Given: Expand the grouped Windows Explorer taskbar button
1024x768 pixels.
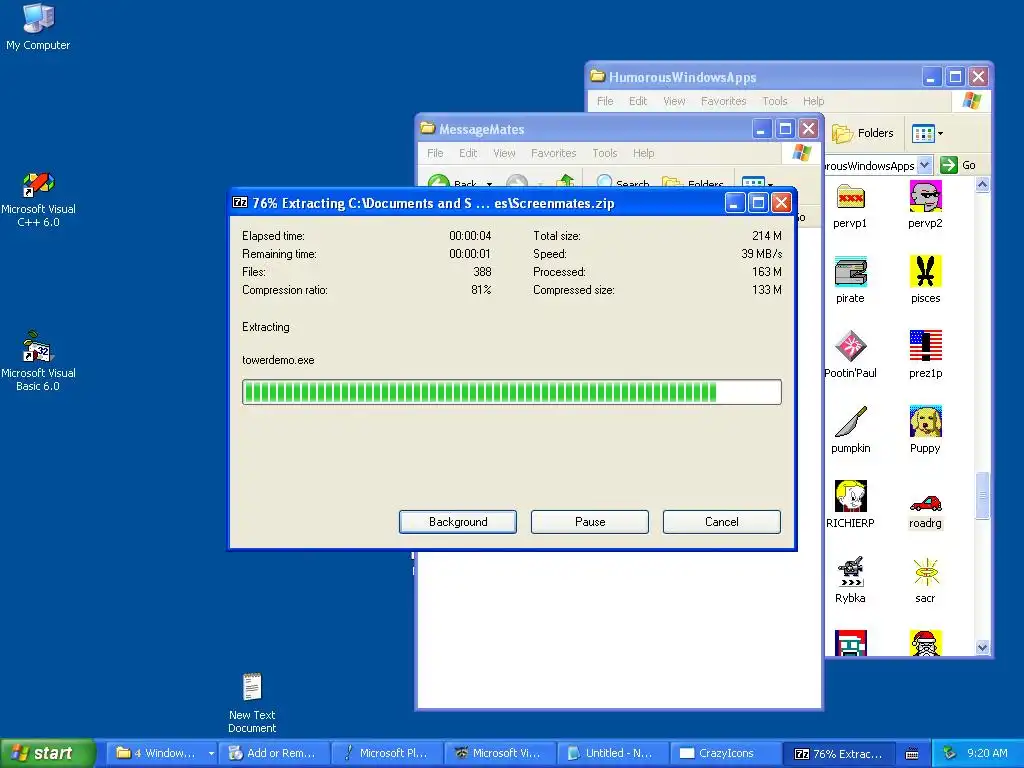Looking at the screenshot, I should tap(162, 753).
